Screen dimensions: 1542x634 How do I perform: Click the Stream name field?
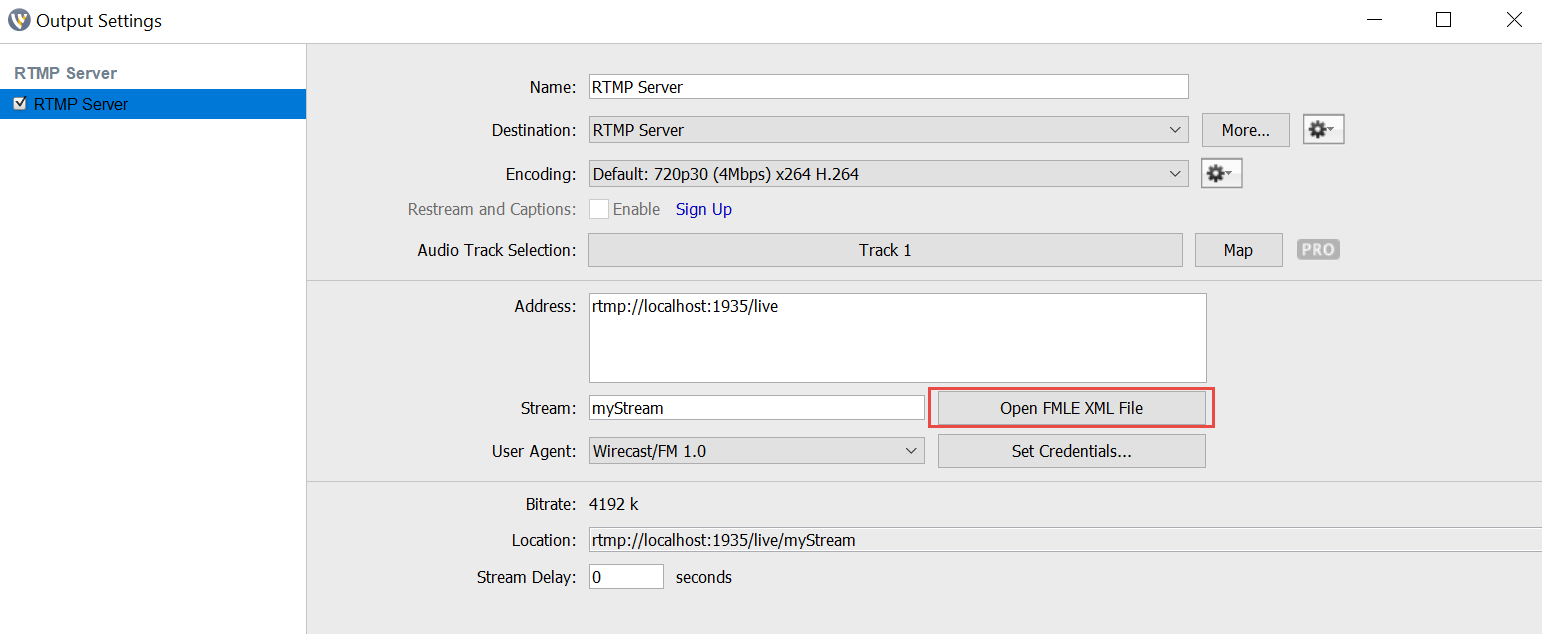pyautogui.click(x=756, y=408)
